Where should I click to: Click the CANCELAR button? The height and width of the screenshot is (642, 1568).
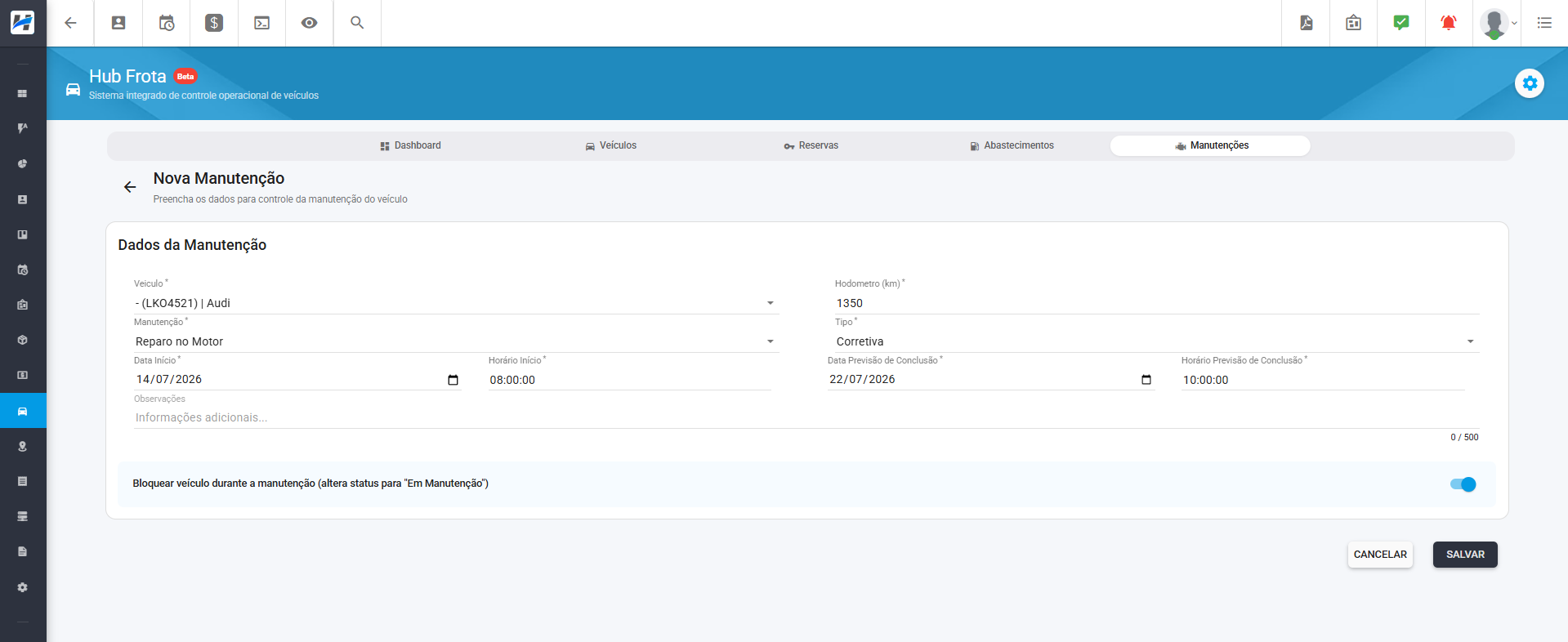[1380, 555]
